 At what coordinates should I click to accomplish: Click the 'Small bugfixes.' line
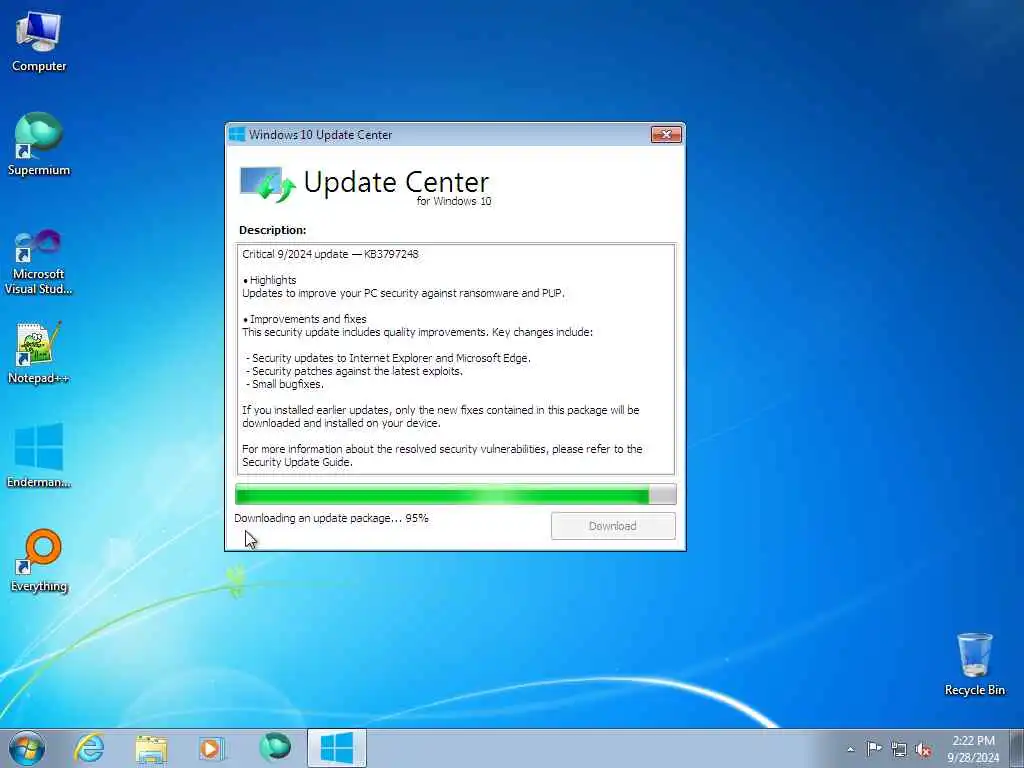(285, 384)
